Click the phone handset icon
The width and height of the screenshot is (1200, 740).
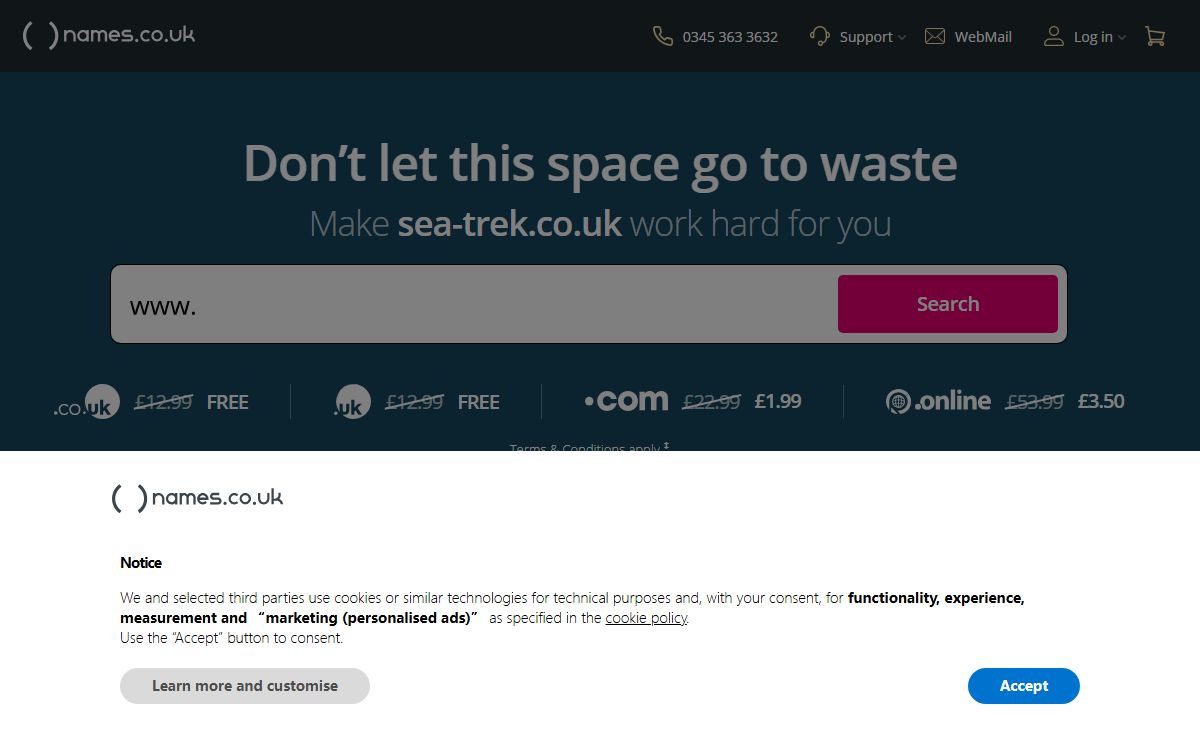pyautogui.click(x=662, y=36)
